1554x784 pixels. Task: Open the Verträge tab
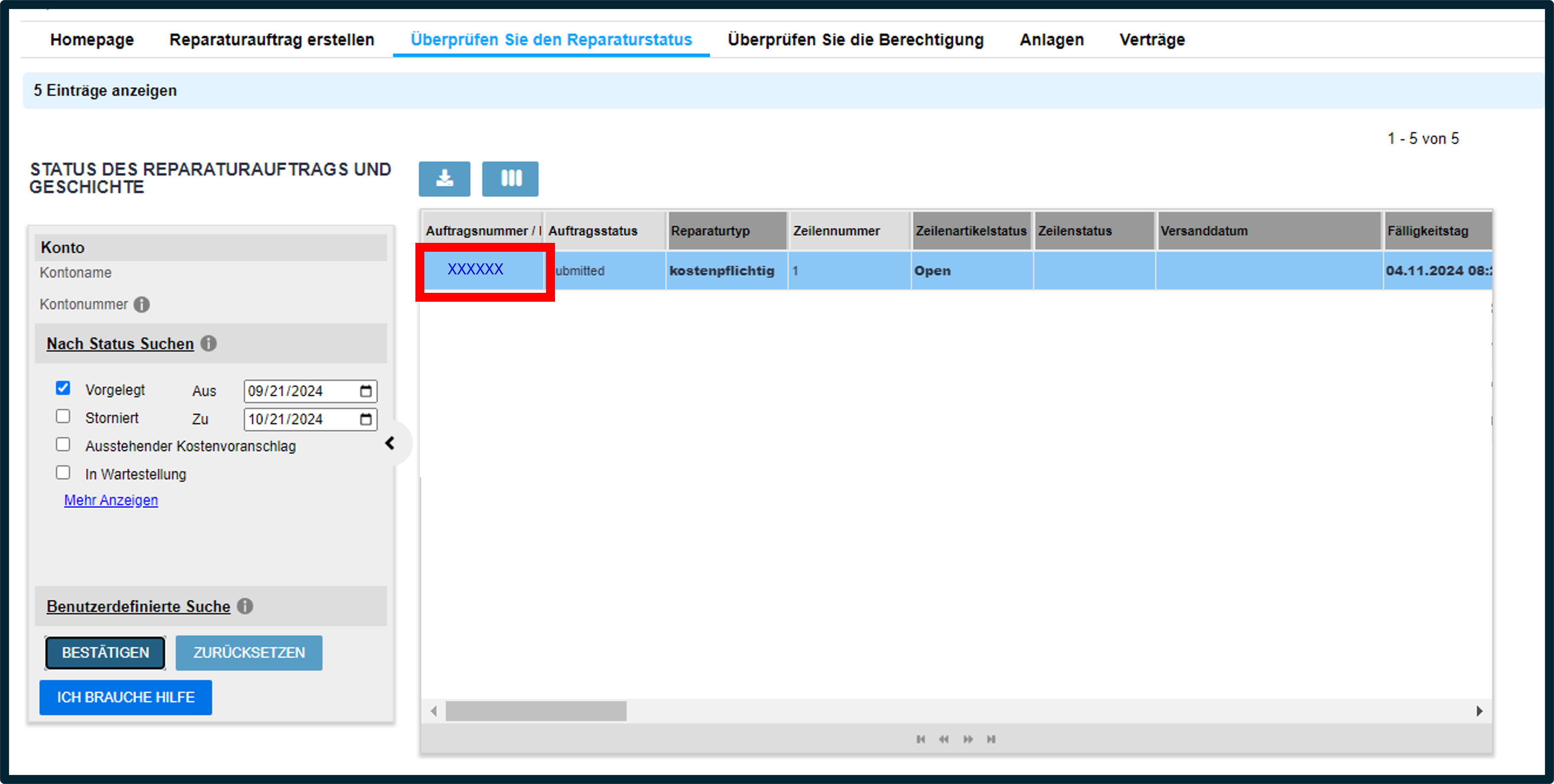click(1152, 40)
